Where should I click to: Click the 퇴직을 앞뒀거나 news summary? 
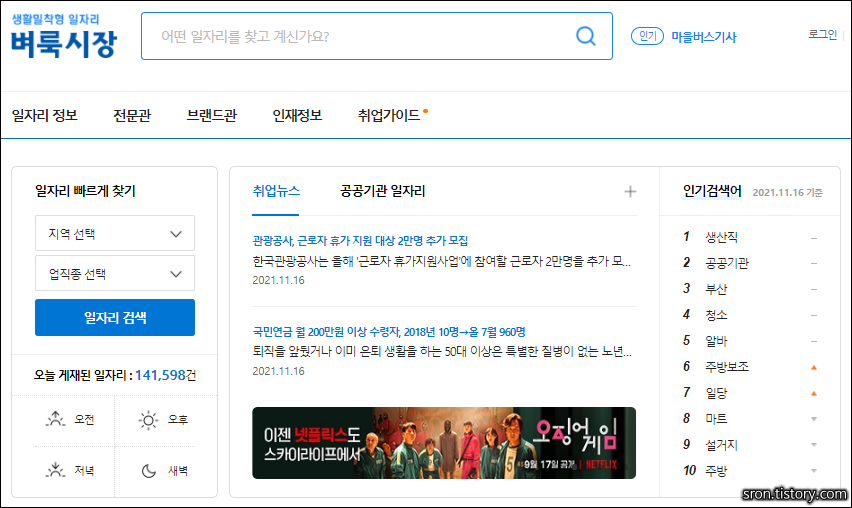click(x=442, y=352)
